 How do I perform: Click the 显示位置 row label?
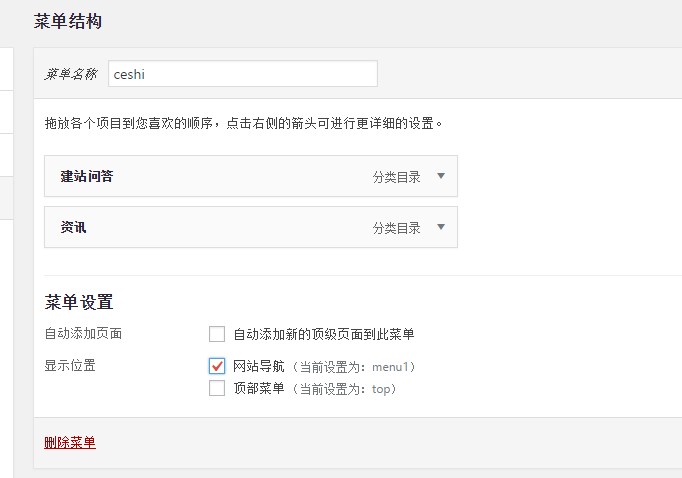point(70,366)
